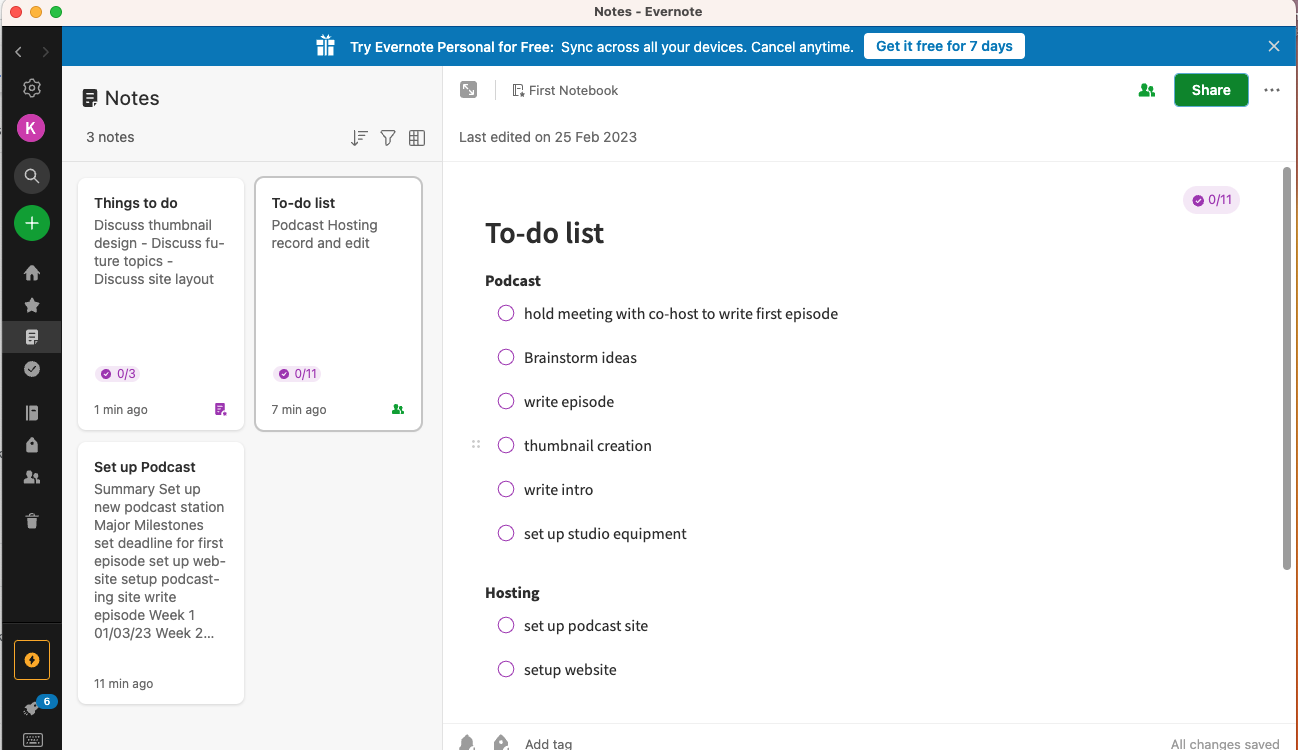Open the Things to do note card

161,304
